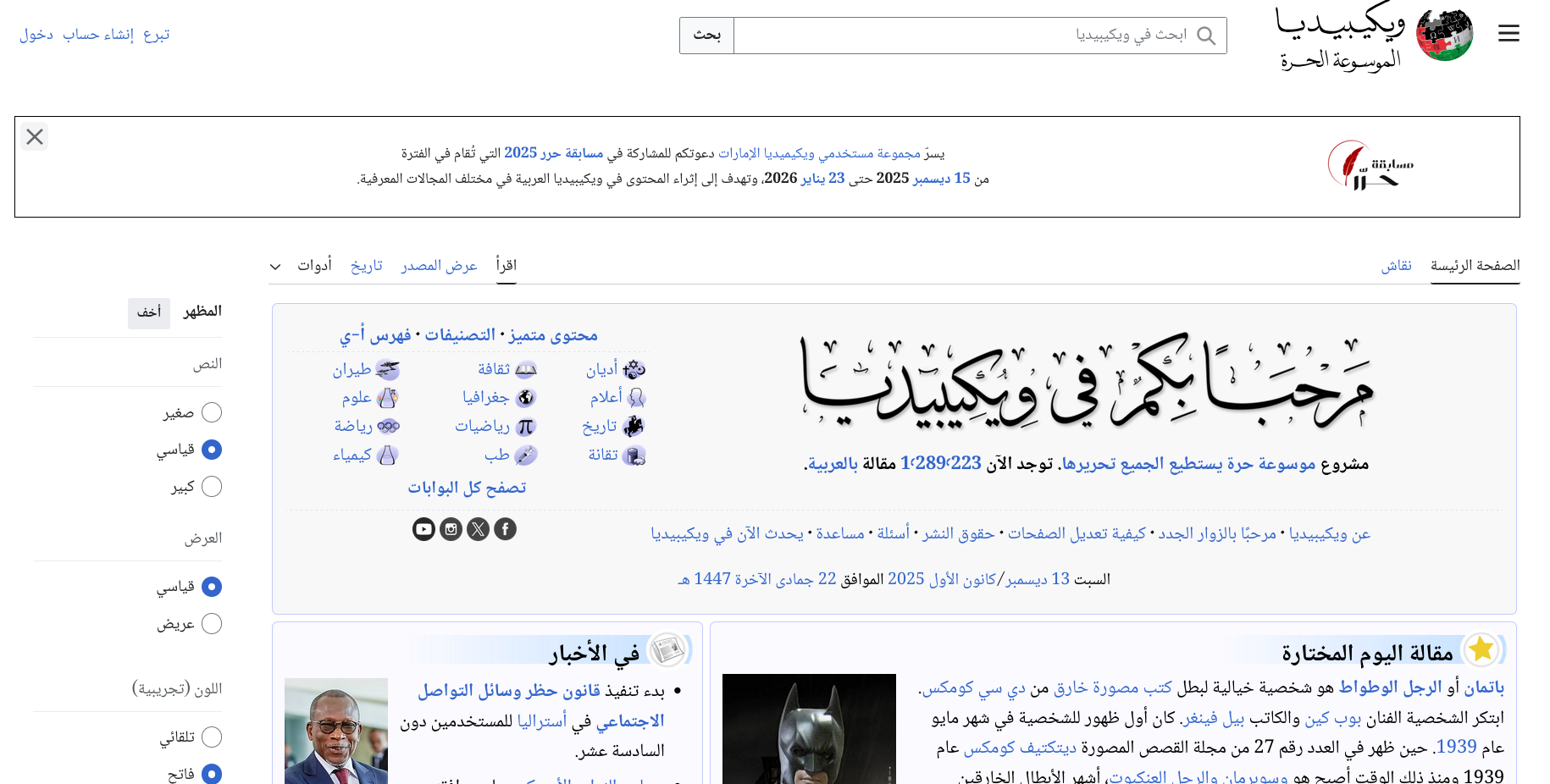Open the محتوى مميز link
Viewport: 1550px width, 784px height.
point(553,335)
